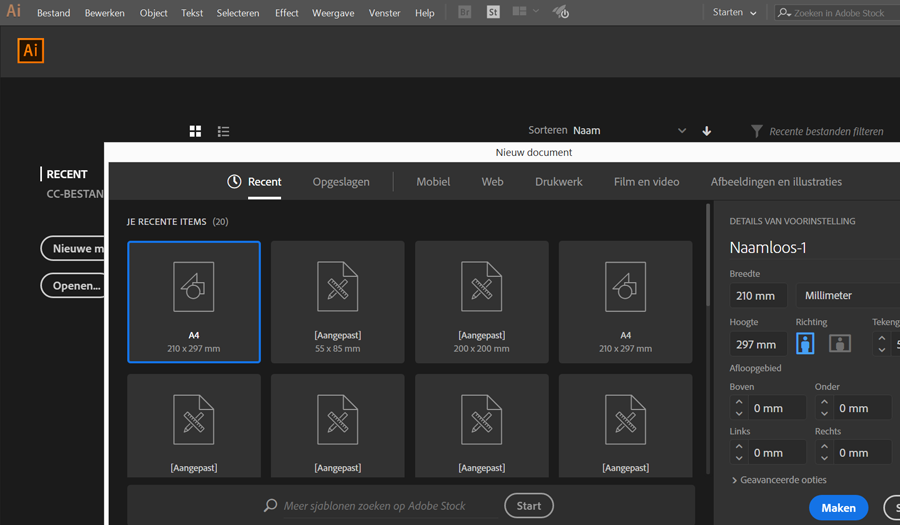Increase Tekengebieden artboard count
The image size is (900, 525).
pos(882,339)
